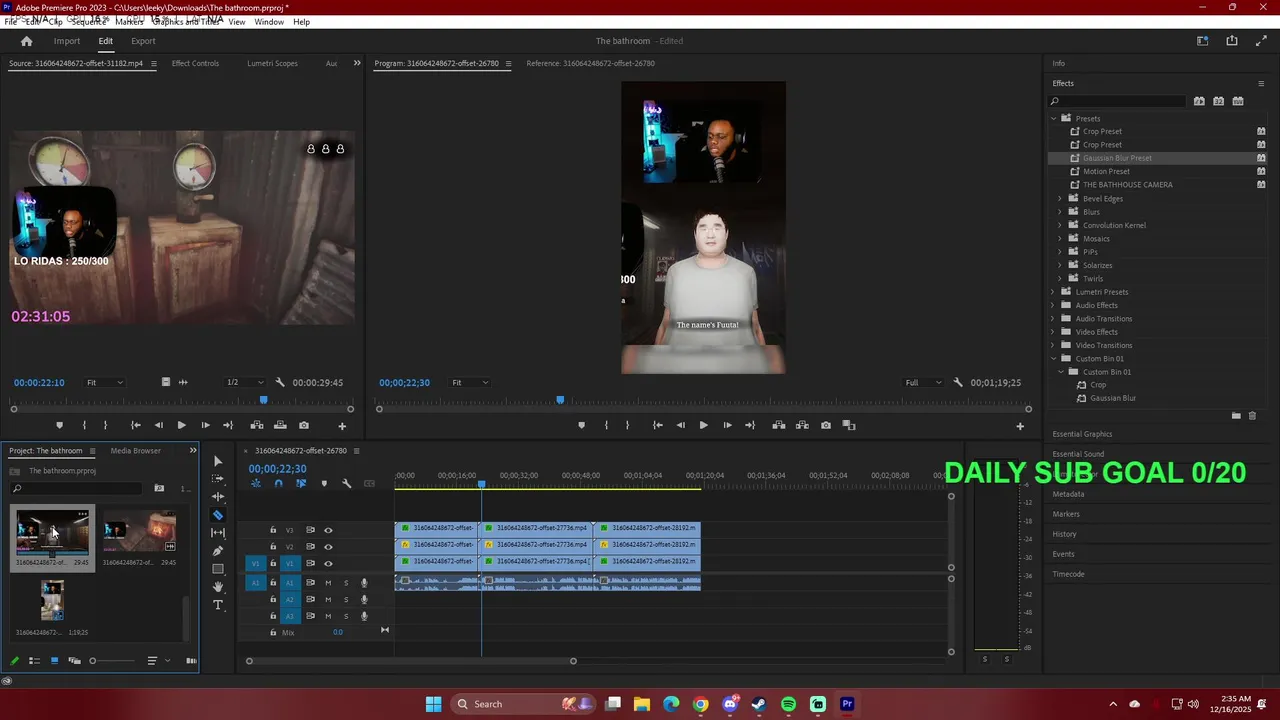Click Export Frame camera in Program monitor
The height and width of the screenshot is (720, 1280).
coord(825,425)
